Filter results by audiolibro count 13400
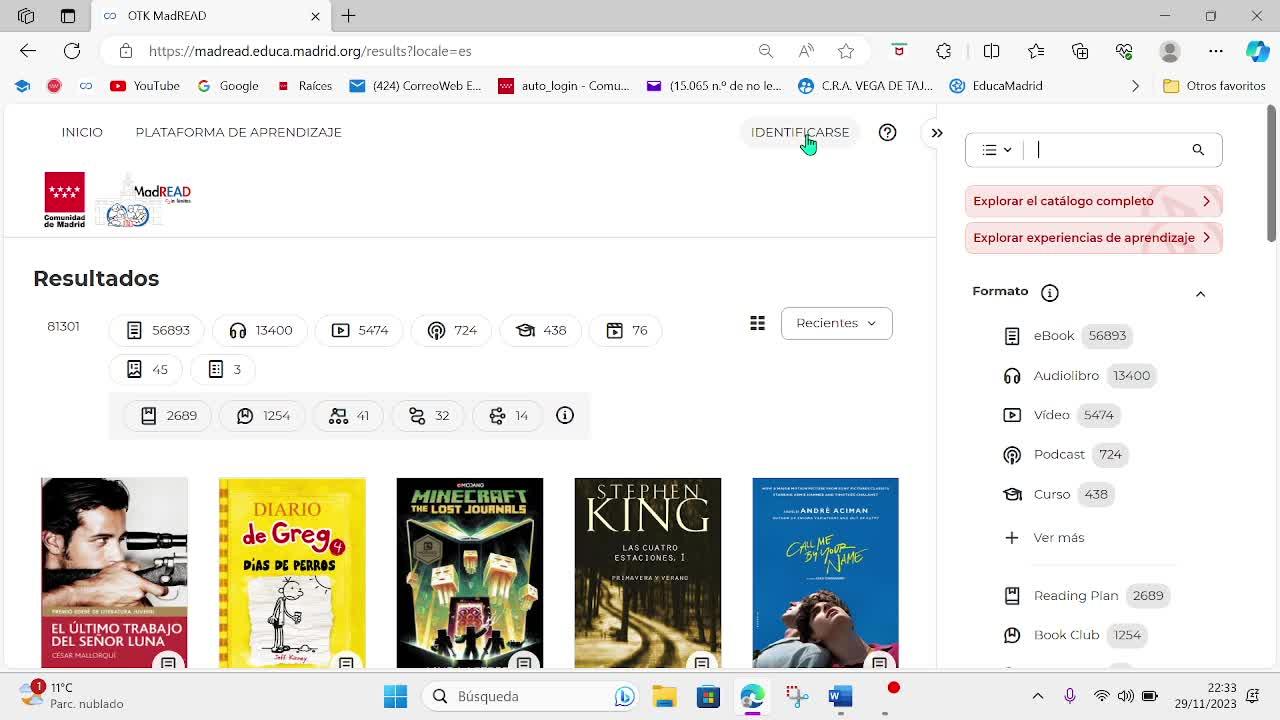 [260, 330]
